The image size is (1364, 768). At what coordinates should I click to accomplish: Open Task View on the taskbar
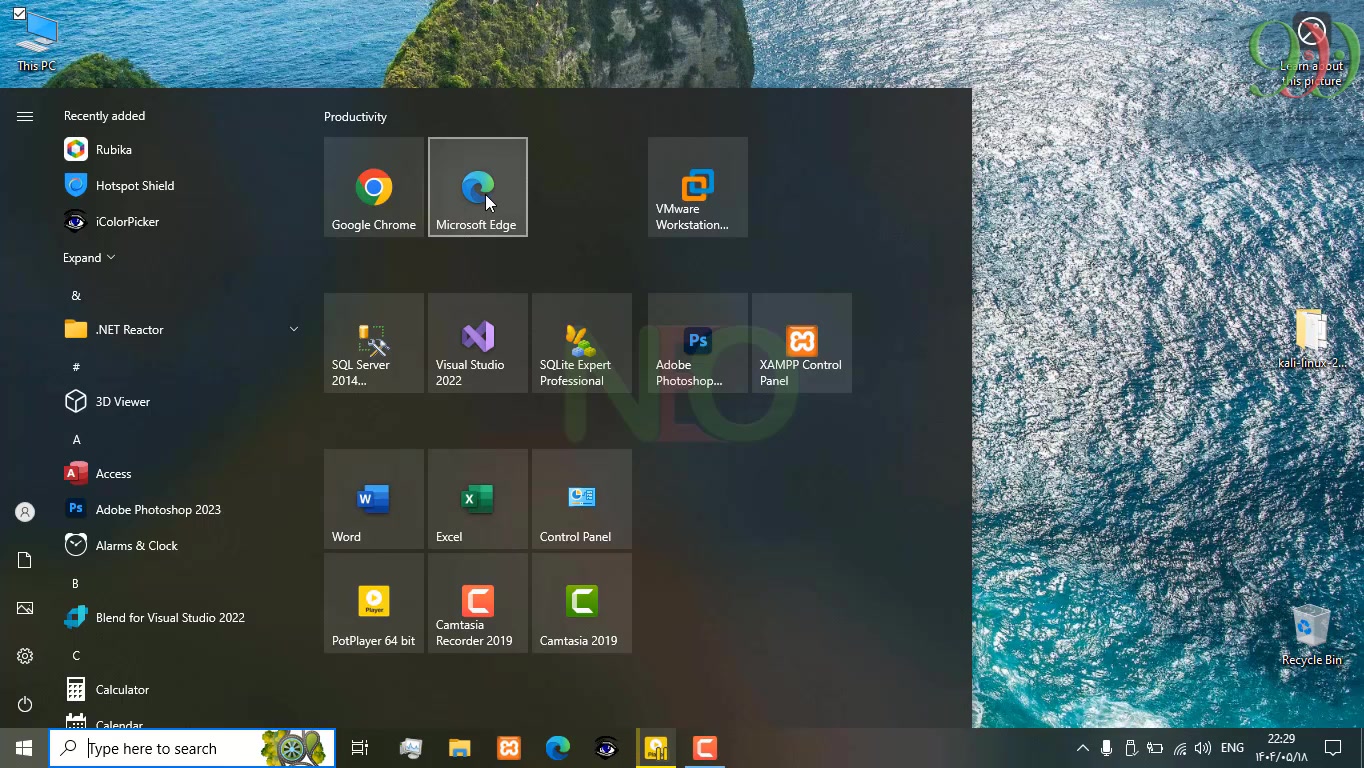360,748
